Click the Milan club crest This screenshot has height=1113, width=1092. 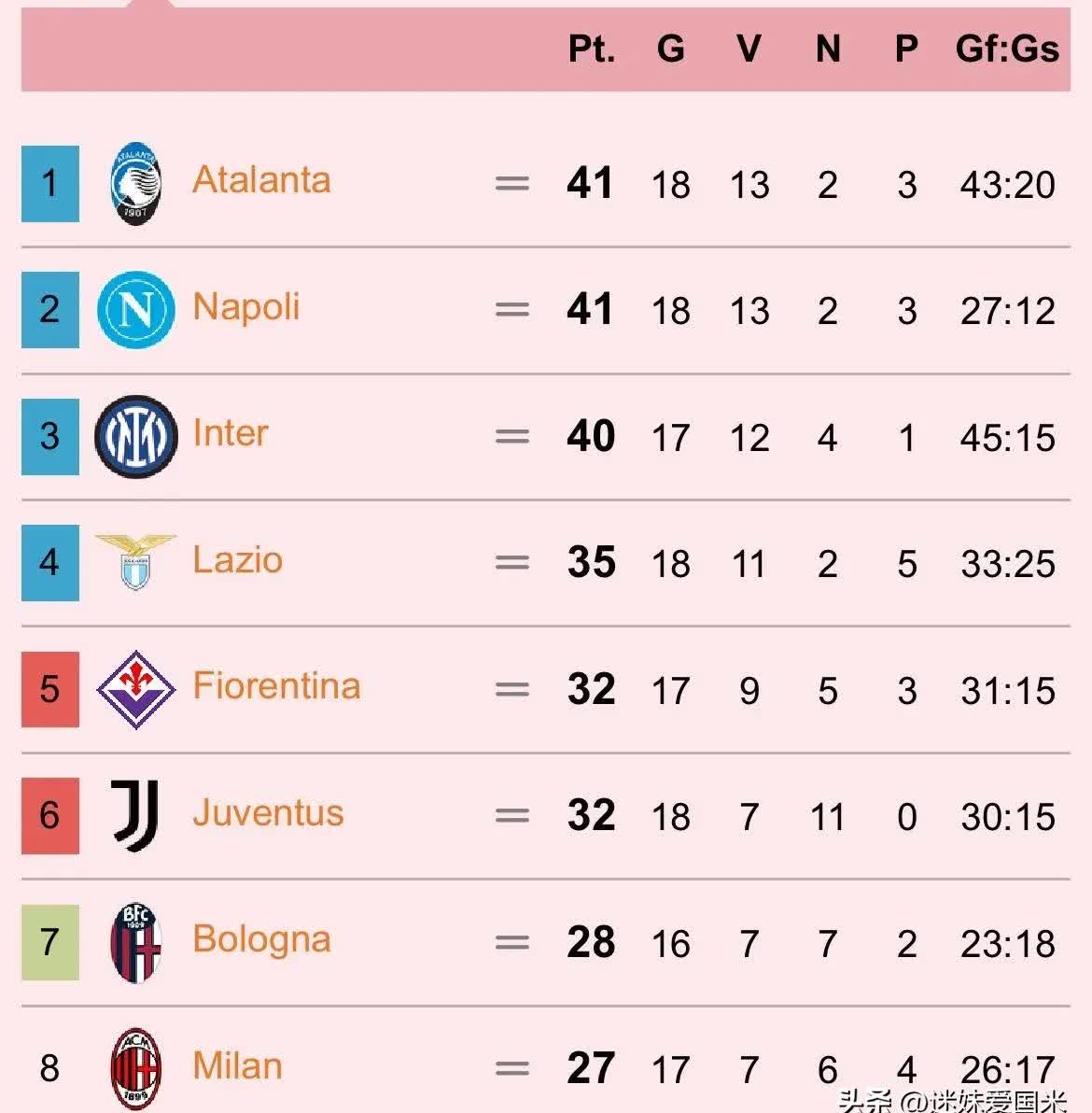pos(135,1068)
